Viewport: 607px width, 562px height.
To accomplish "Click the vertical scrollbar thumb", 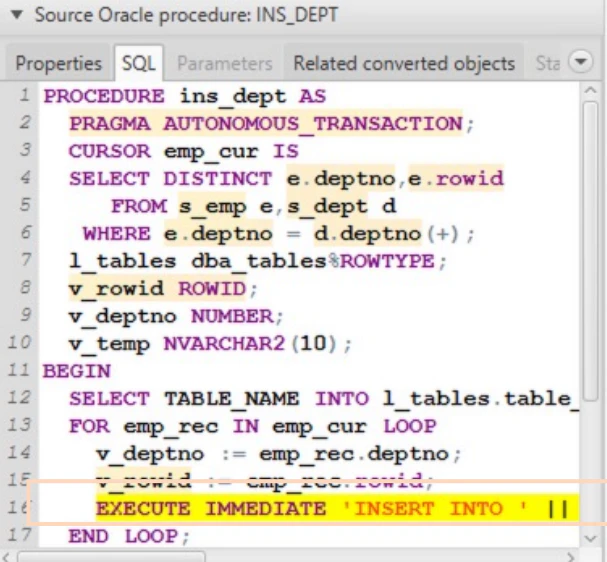I will coord(591,251).
